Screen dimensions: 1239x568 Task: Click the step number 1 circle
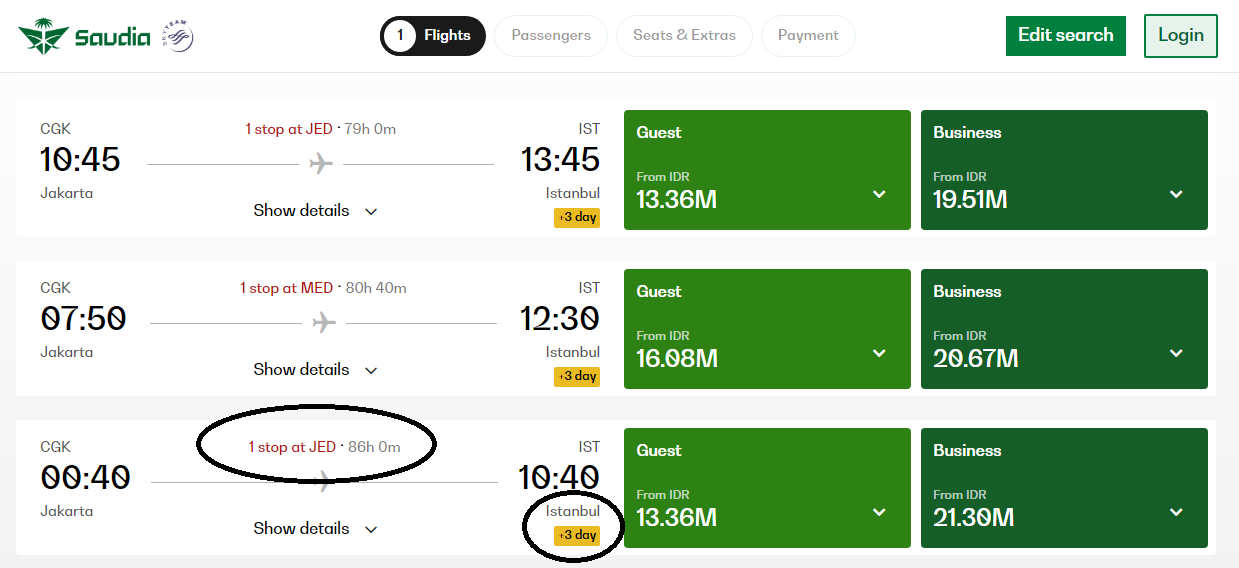tap(400, 36)
